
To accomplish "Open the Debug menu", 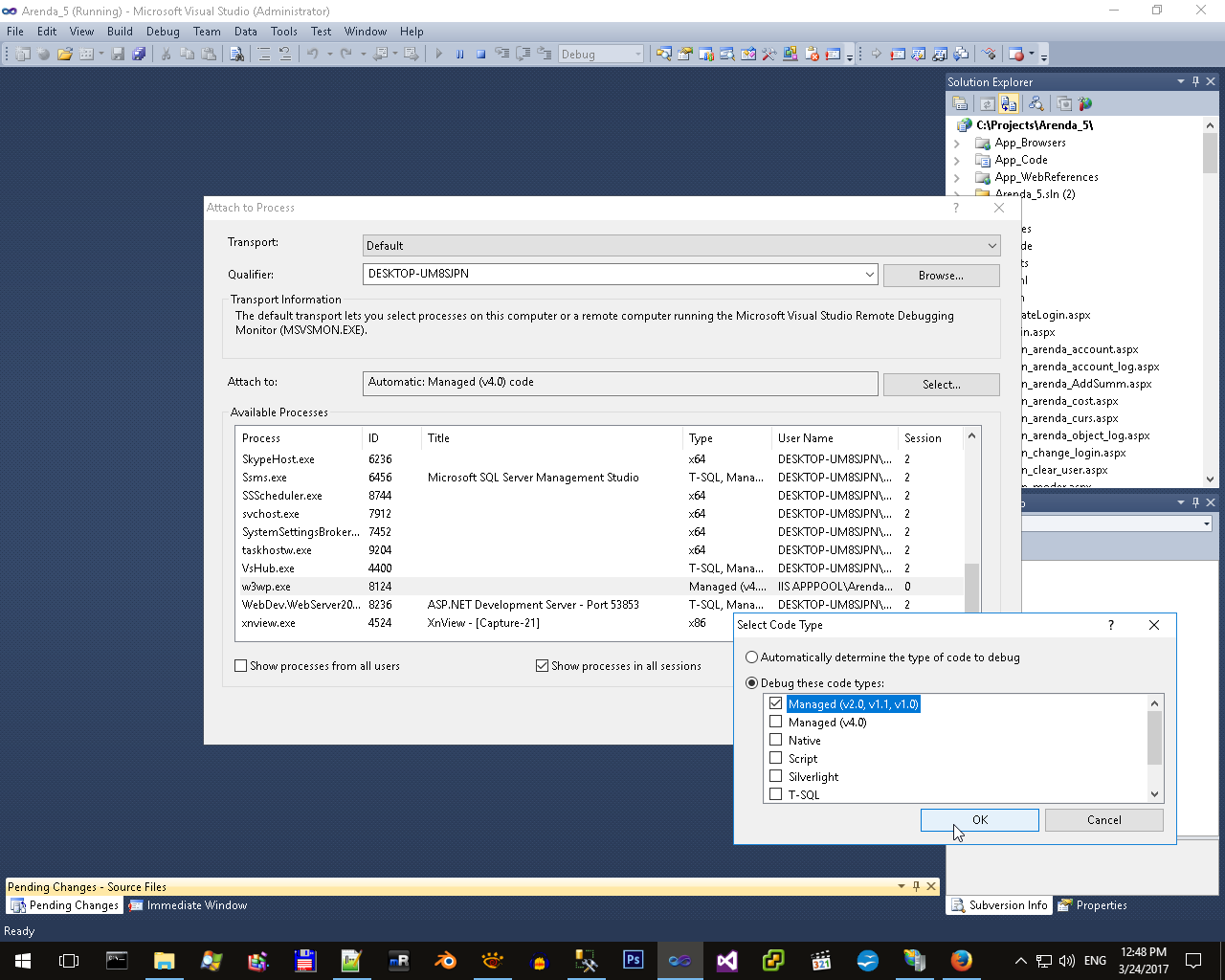I will pos(163,32).
